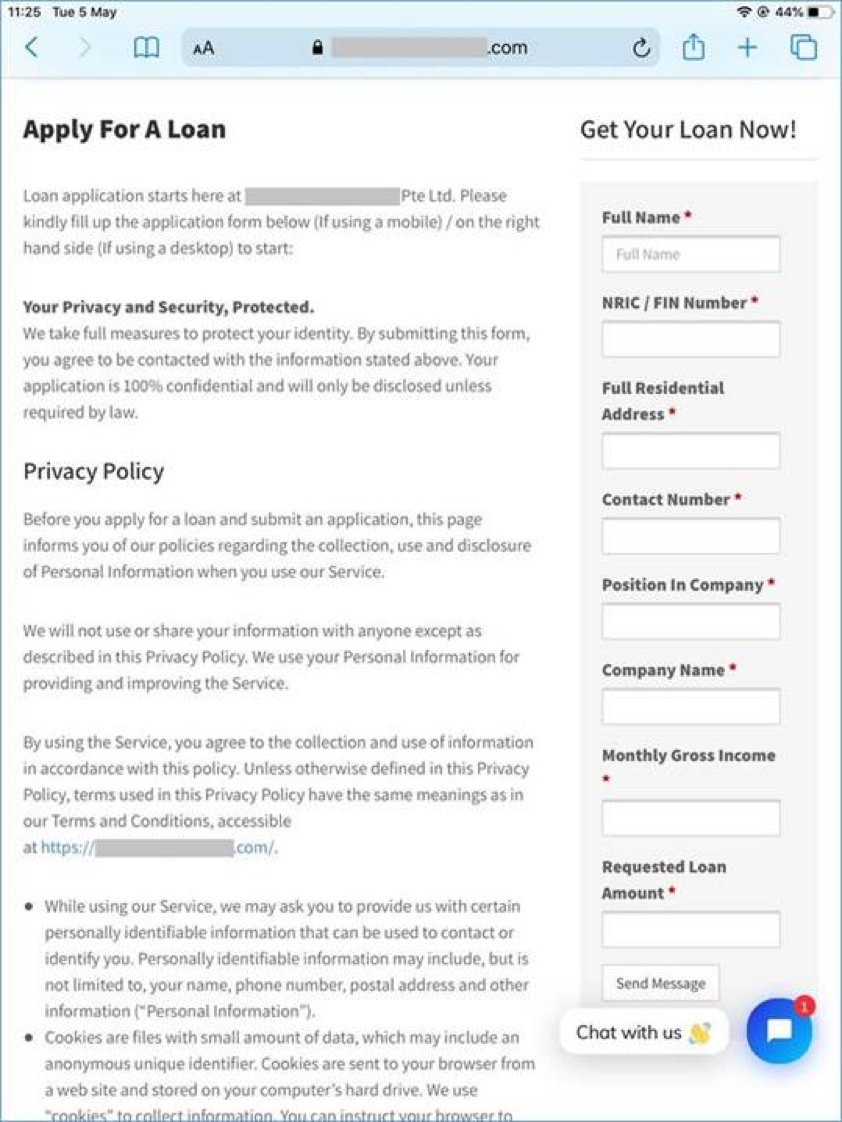842x1122 pixels.
Task: Open the blue chat messenger bubble
Action: tap(778, 1031)
